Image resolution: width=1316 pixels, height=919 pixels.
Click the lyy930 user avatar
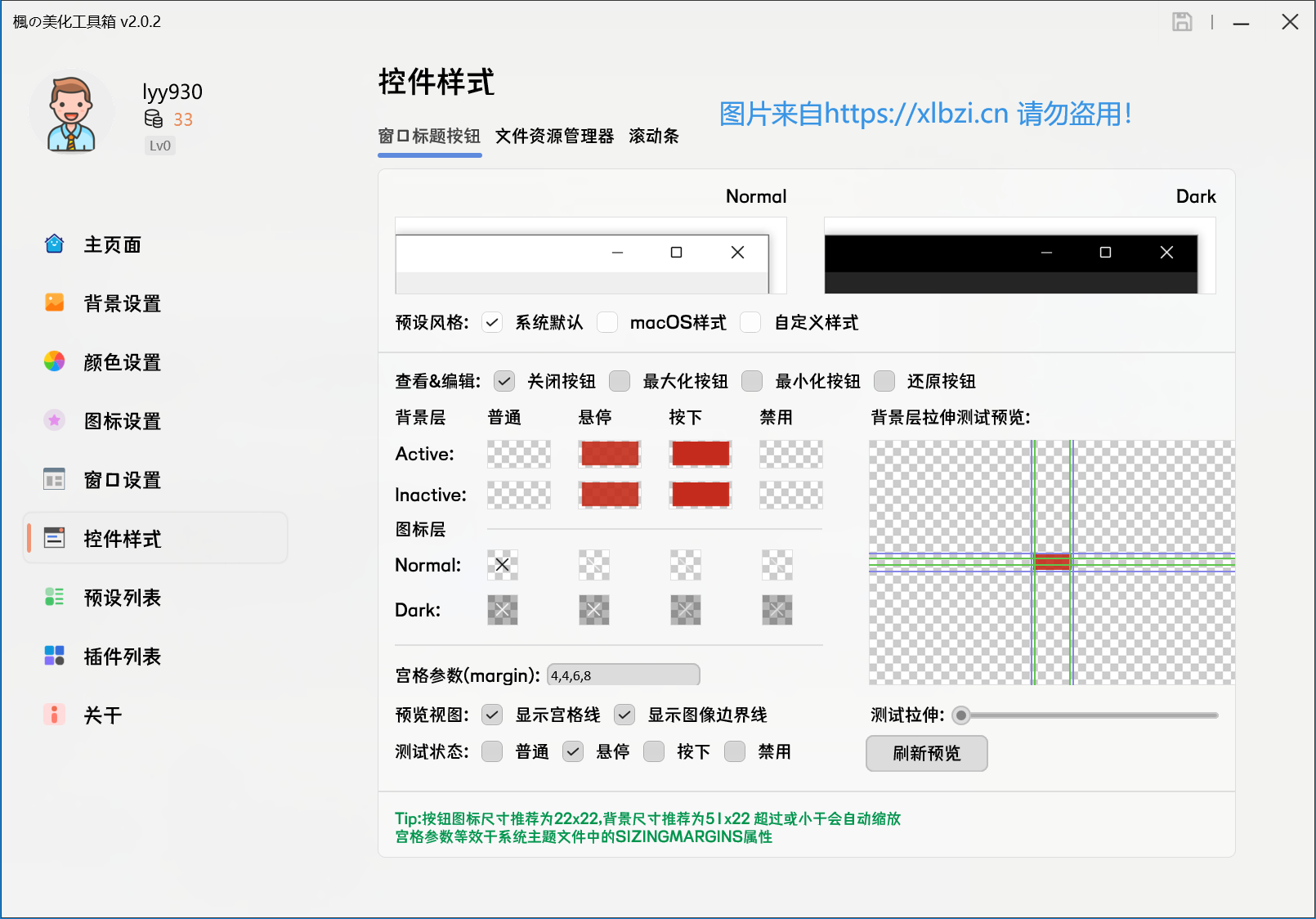coord(71,112)
